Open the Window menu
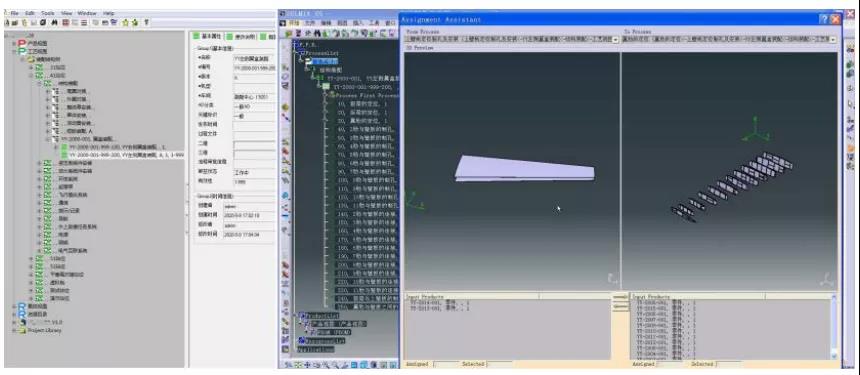The height and width of the screenshot is (375, 860). pyautogui.click(x=87, y=13)
